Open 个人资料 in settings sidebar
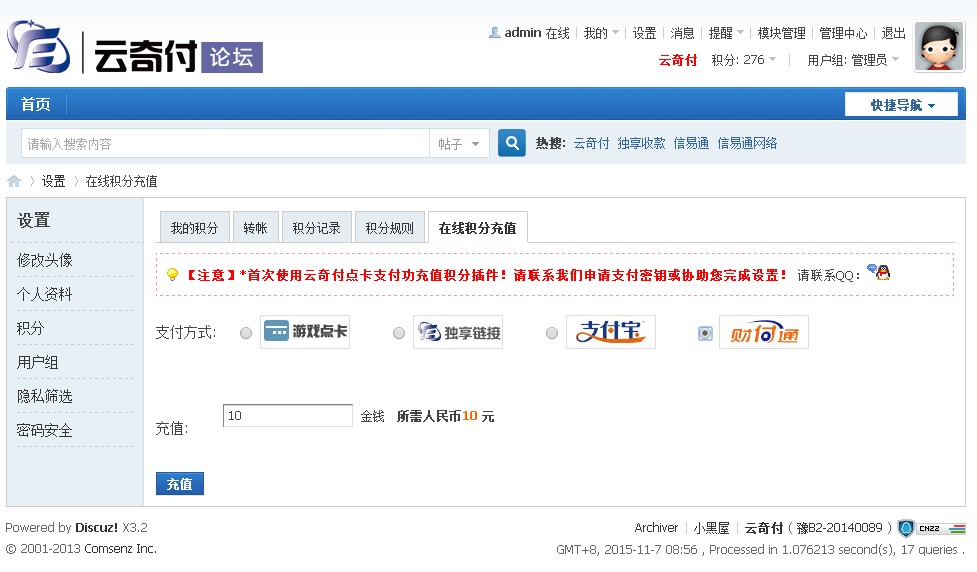The image size is (977, 572). pos(45,294)
